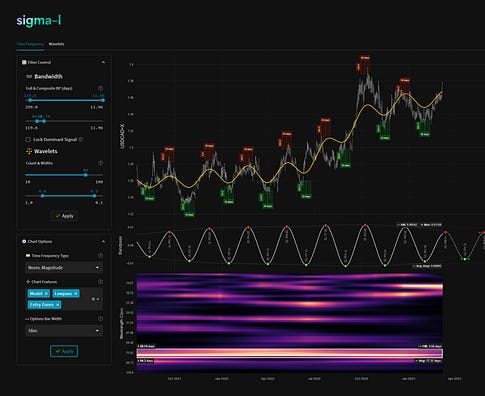The image size is (485, 396).
Task: Click the first green bandpass trough dot
Action: pos(150,257)
